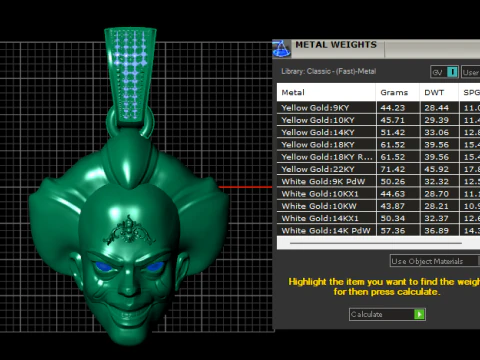Click the 50.26 grams cell
The image size is (480, 360).
coord(398,182)
